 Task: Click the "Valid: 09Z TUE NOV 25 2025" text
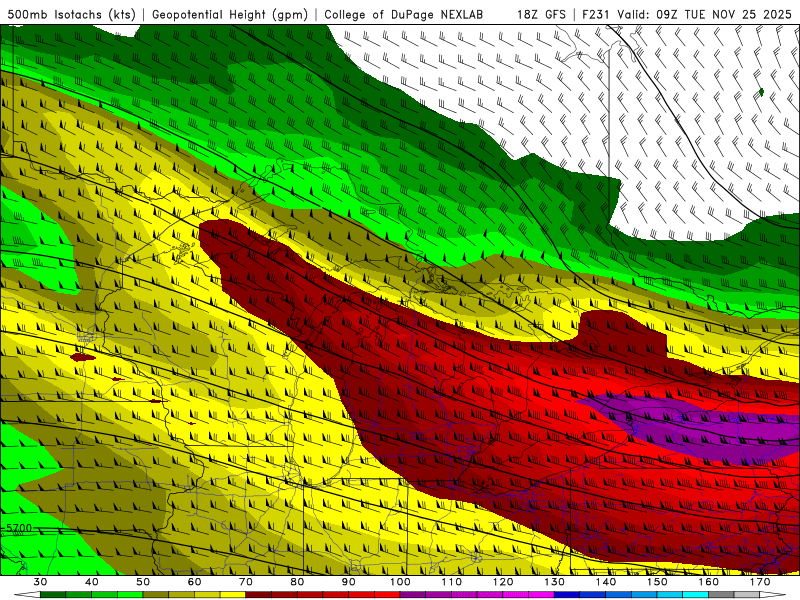(705, 15)
